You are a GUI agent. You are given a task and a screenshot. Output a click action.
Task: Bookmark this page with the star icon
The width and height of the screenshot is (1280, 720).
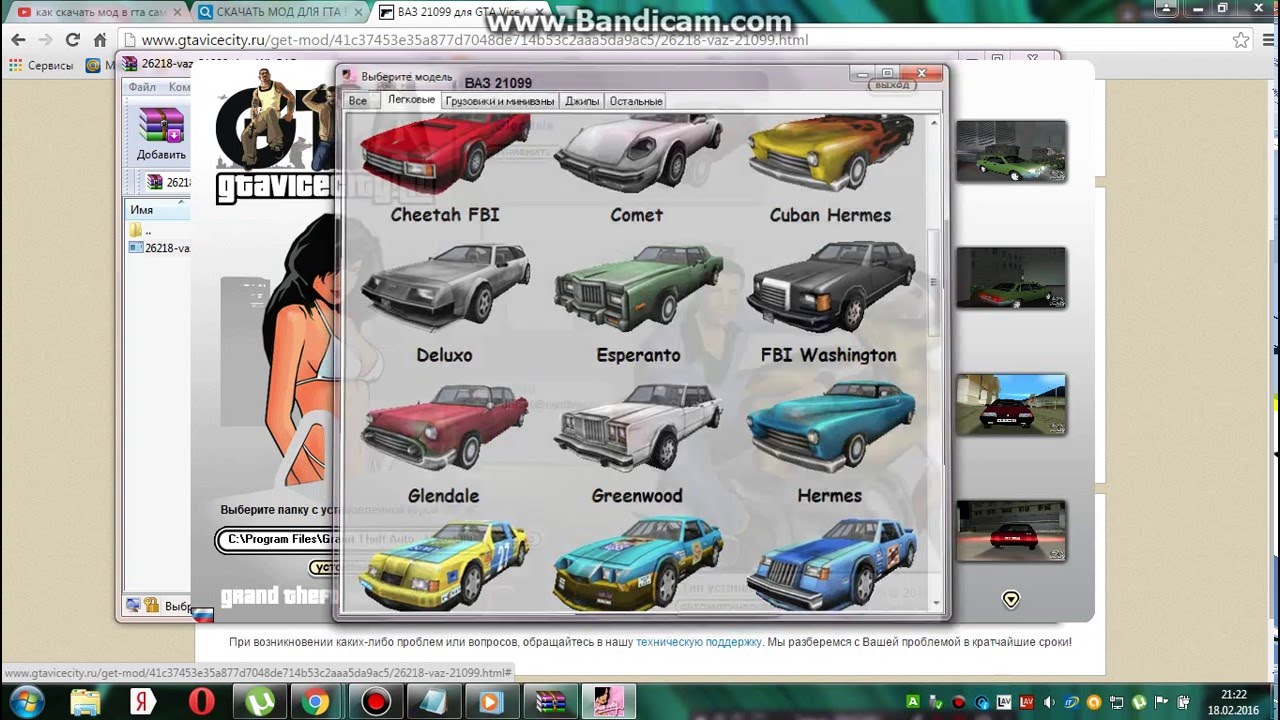(1241, 40)
